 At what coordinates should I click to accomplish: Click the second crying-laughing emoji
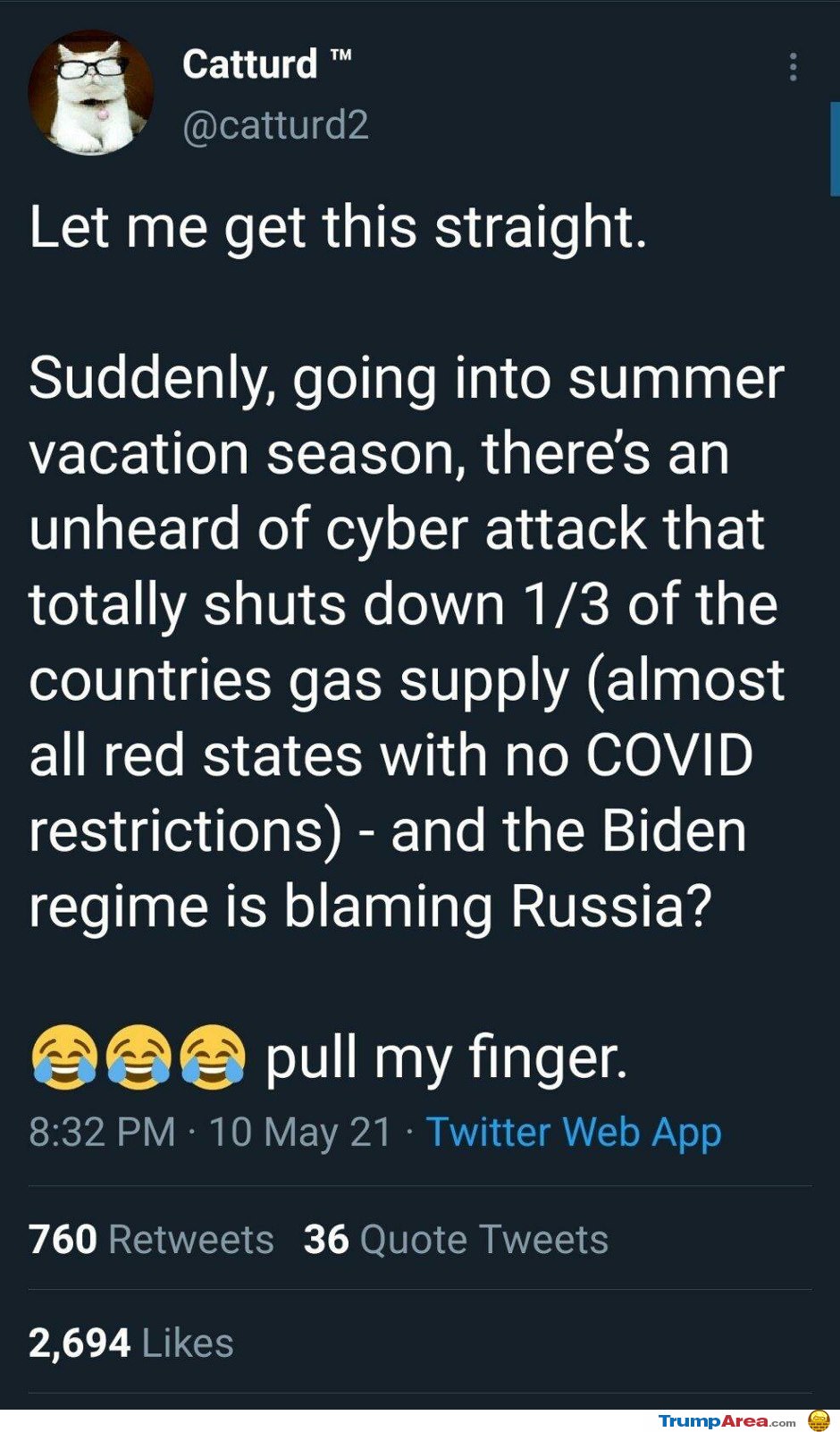[139, 1057]
